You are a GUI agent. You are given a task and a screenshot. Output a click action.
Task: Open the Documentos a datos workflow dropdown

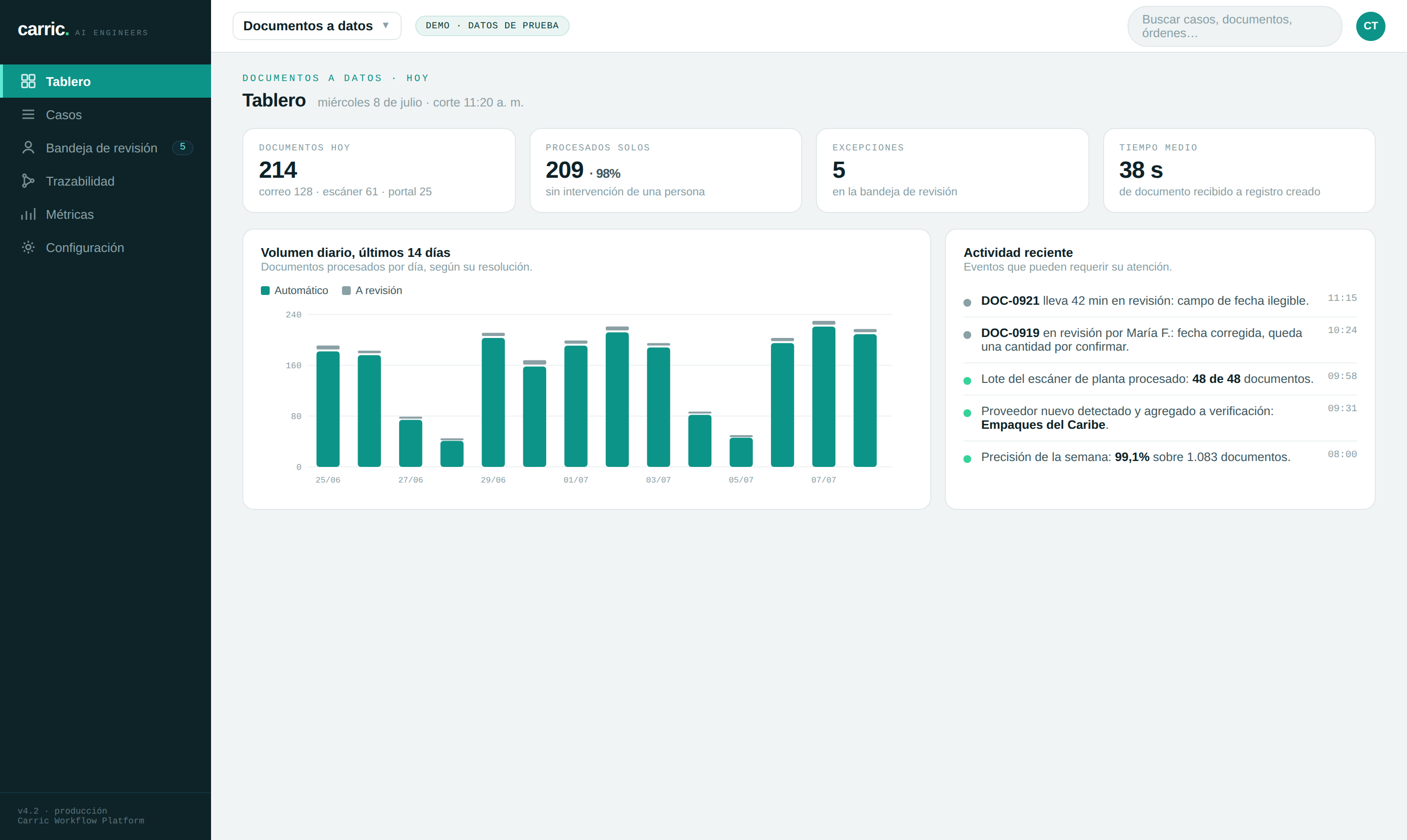(317, 26)
